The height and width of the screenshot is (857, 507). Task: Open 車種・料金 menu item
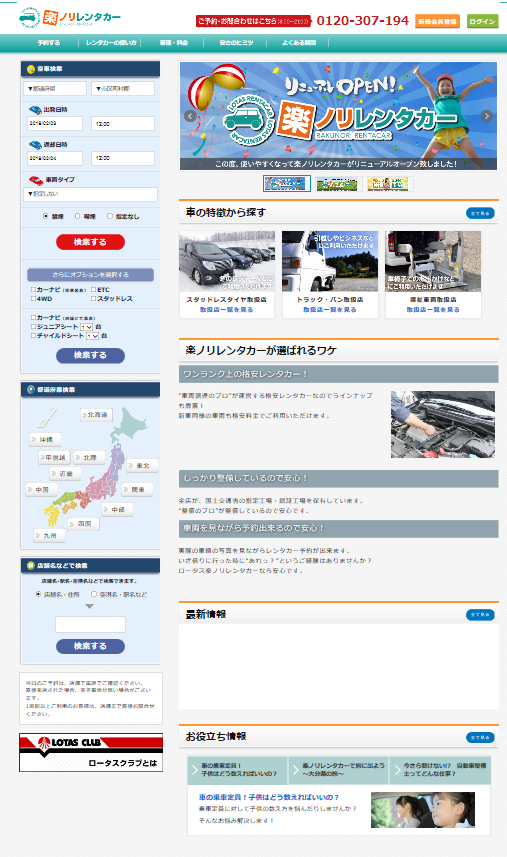click(x=174, y=43)
